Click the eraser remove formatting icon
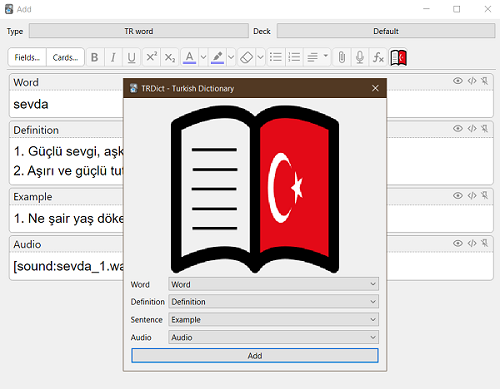500x389 pixels. tap(246, 57)
